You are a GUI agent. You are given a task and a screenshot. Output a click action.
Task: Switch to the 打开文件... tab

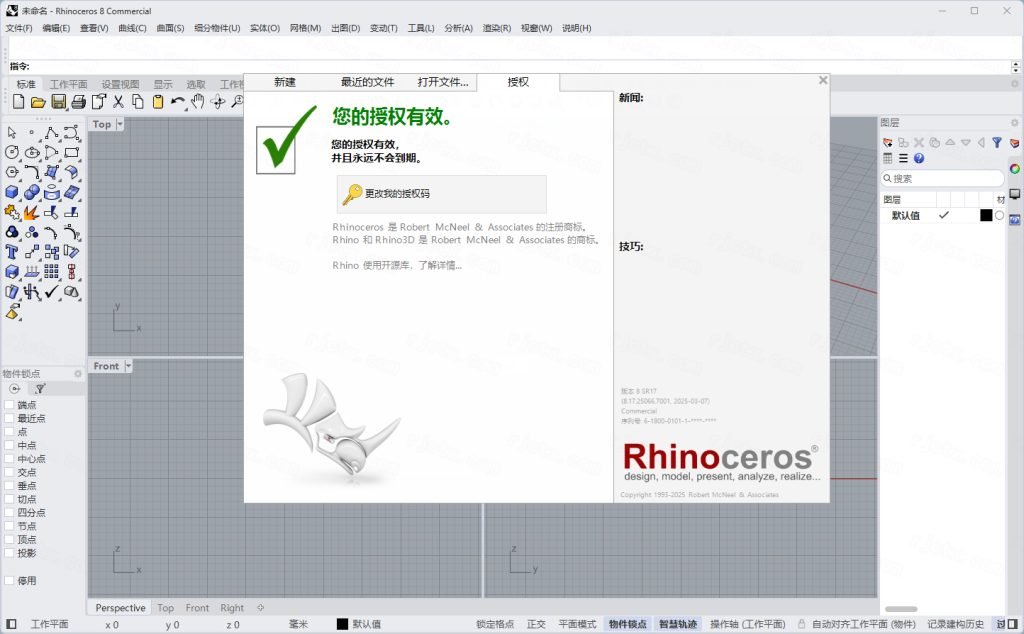[443, 82]
